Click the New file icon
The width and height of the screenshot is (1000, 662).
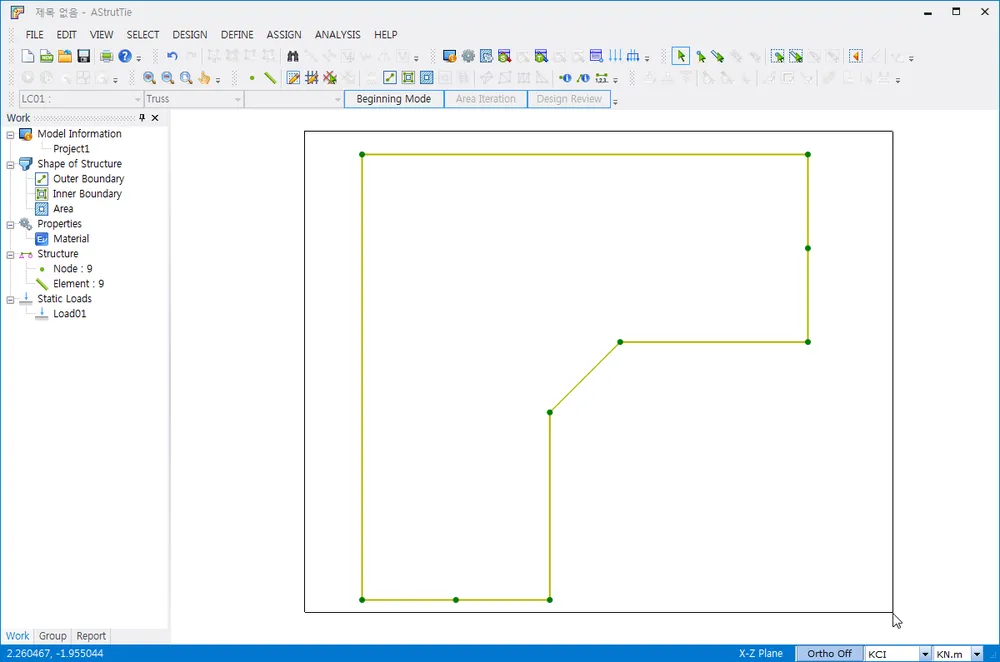pyautogui.click(x=27, y=57)
